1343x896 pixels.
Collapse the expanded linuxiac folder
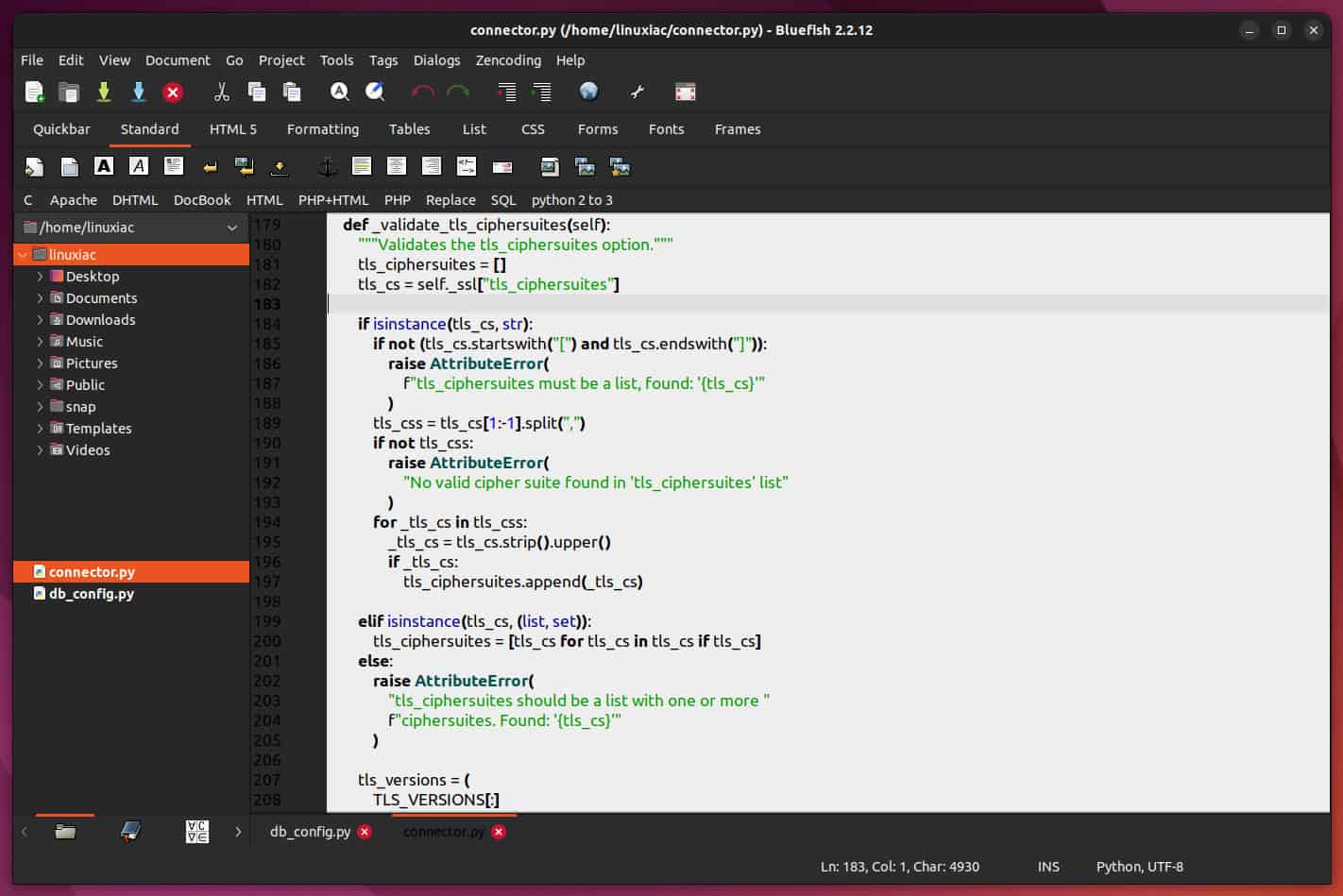click(x=21, y=254)
